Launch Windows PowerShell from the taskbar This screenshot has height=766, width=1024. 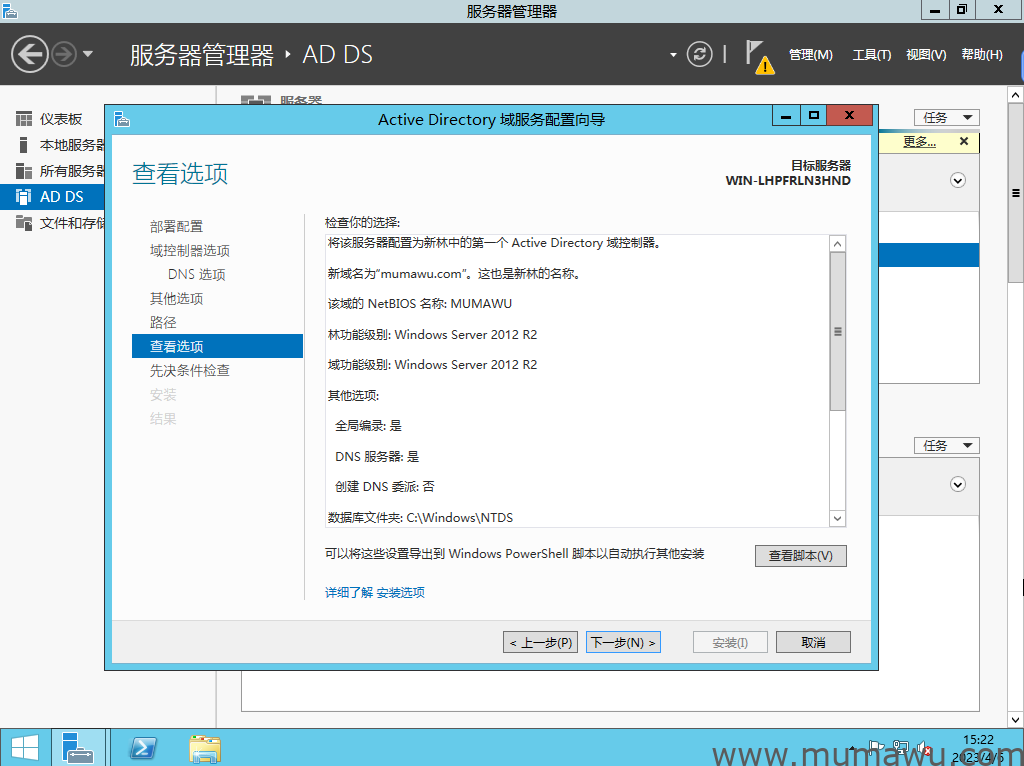(144, 747)
